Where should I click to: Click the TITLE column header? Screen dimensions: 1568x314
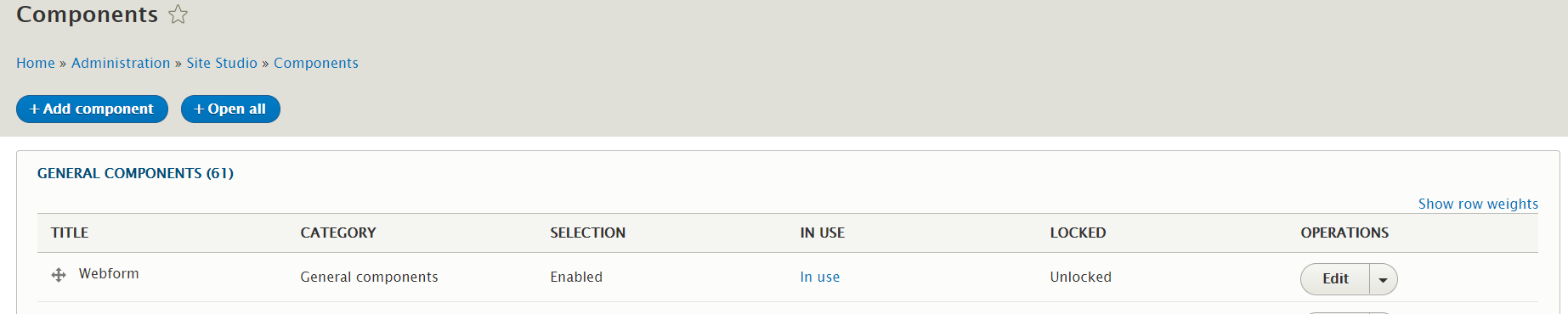click(70, 233)
